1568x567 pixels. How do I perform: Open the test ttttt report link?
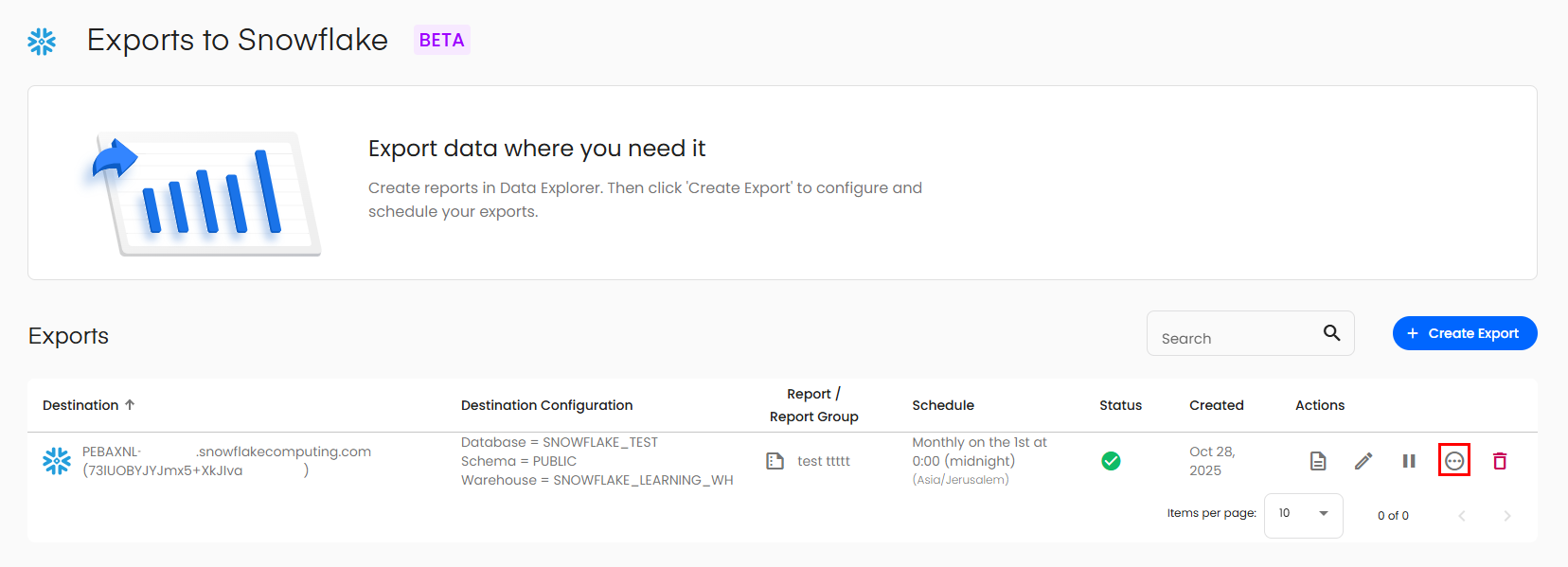823,461
